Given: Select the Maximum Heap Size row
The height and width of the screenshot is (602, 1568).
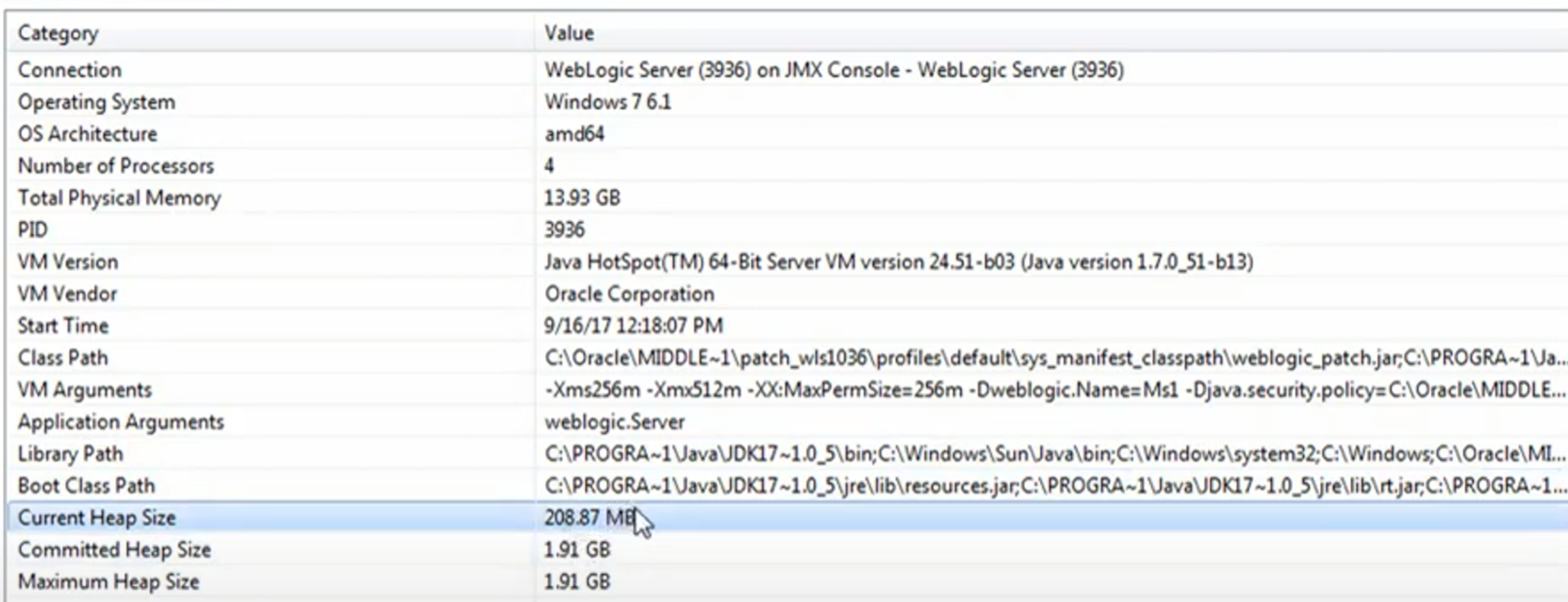Looking at the screenshot, I should 787,582.
